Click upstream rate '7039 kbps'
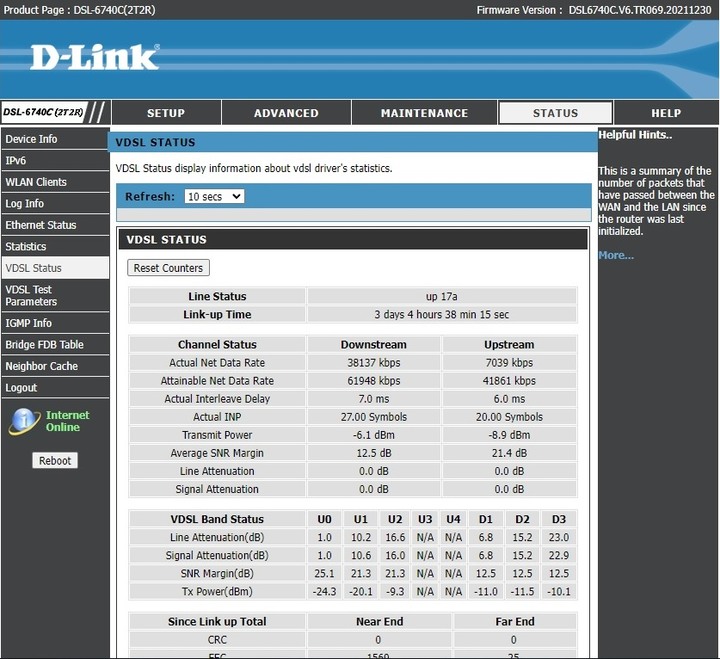Viewport: 720px width, 659px height. click(509, 363)
